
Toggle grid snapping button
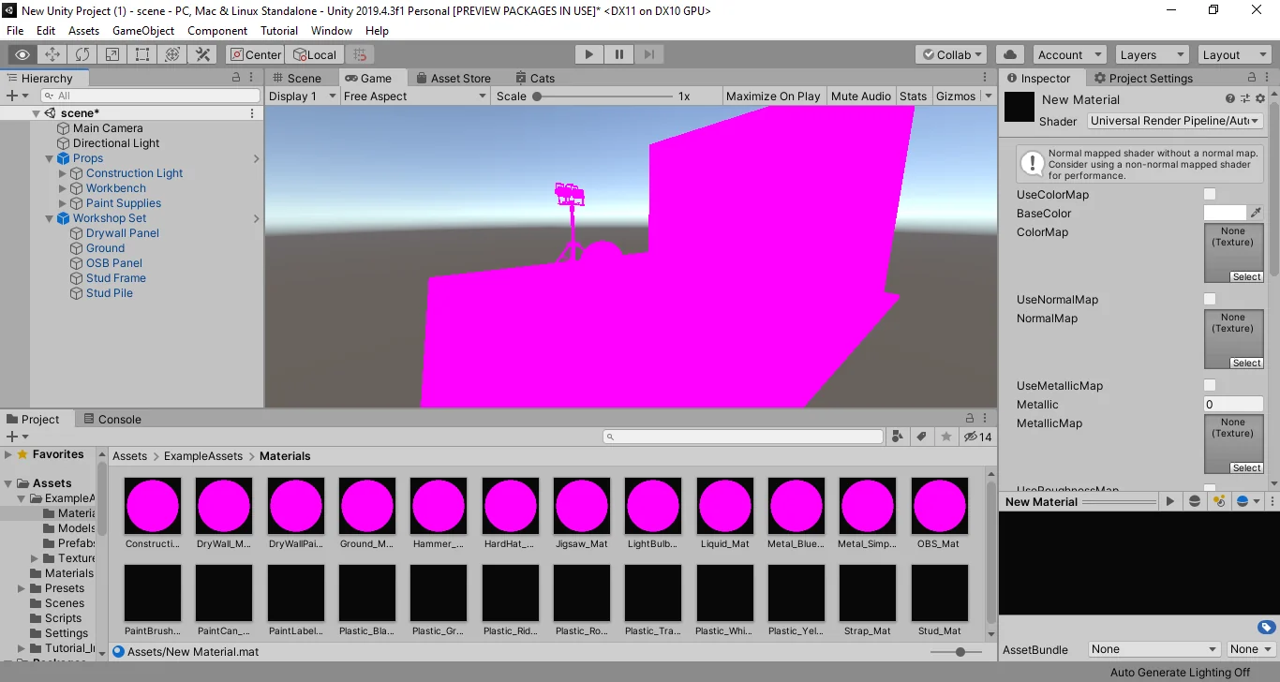[360, 55]
